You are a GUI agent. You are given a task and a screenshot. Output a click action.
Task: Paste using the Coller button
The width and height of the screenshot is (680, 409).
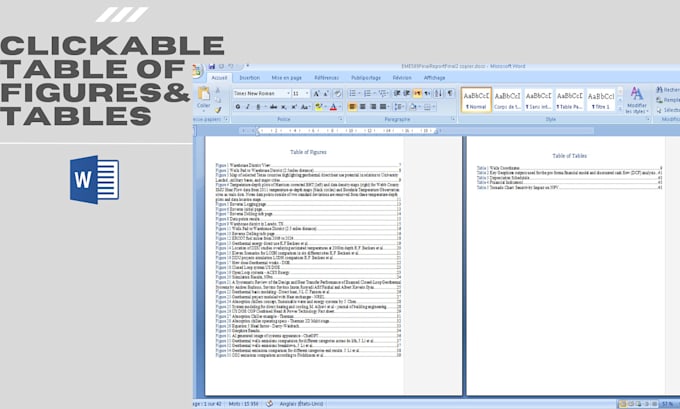click(x=203, y=98)
